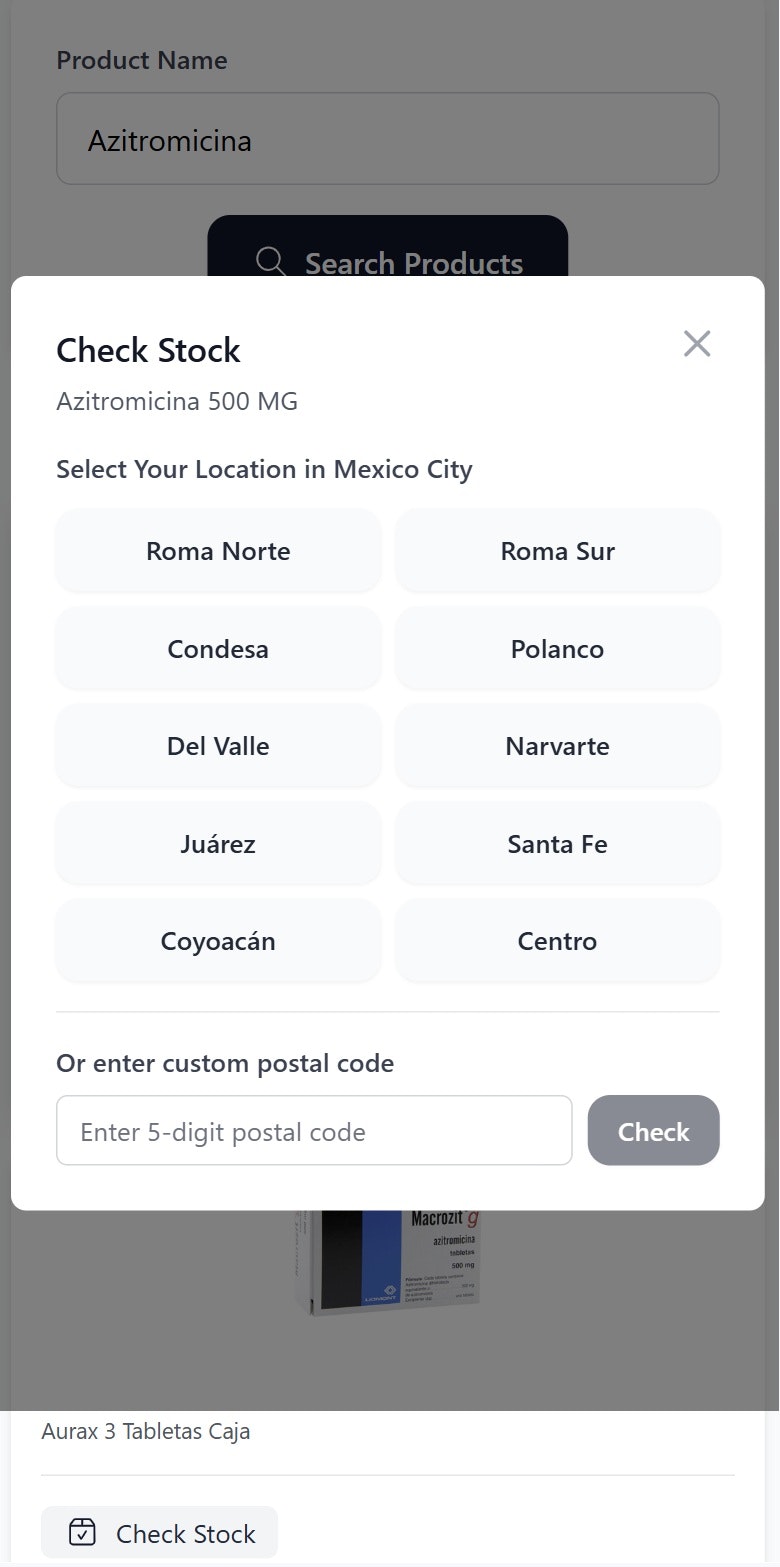Image resolution: width=780 pixels, height=1567 pixels.
Task: Select the Centro location
Action: [557, 941]
